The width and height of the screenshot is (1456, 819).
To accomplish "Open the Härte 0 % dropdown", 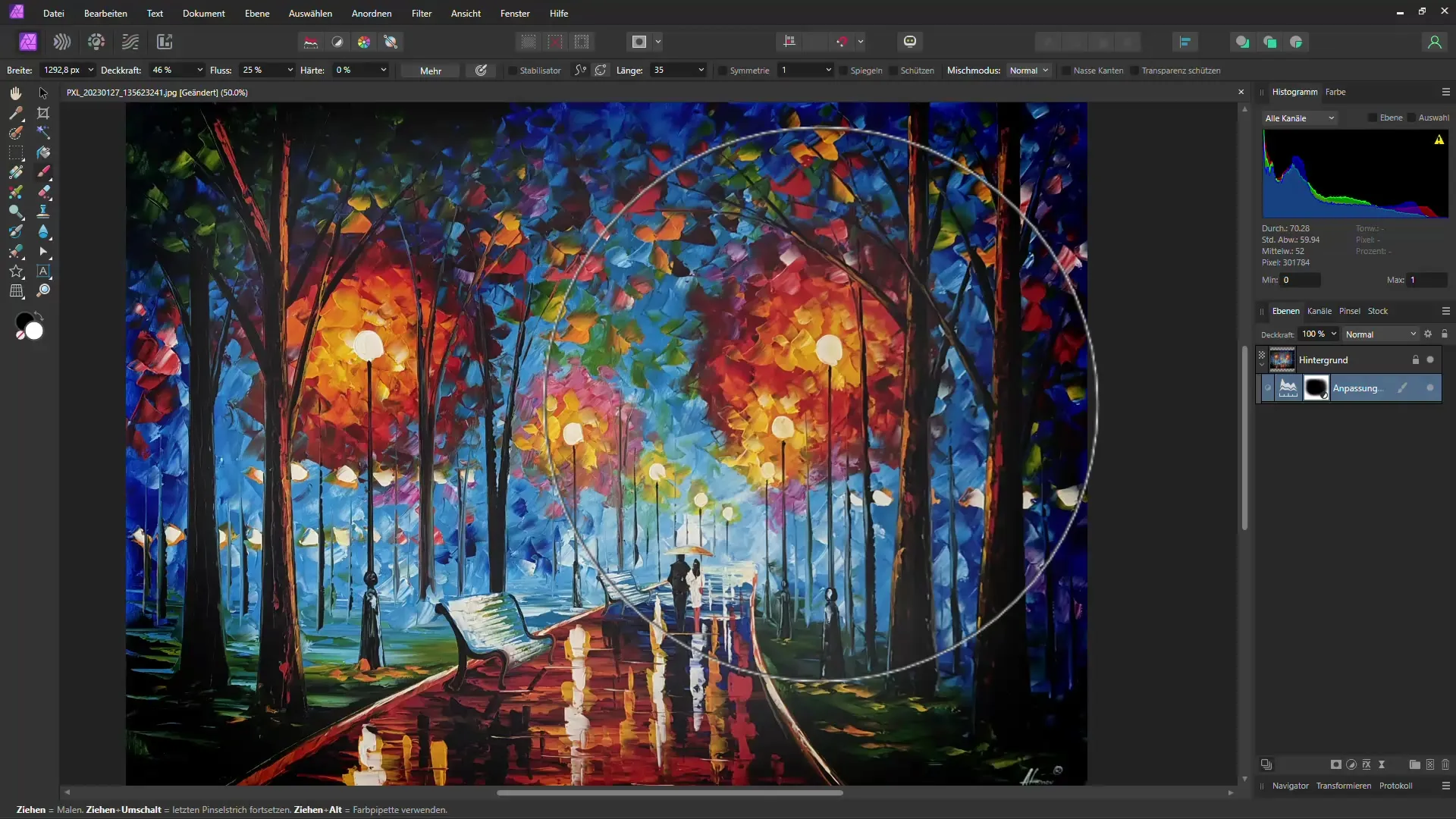I will [384, 70].
